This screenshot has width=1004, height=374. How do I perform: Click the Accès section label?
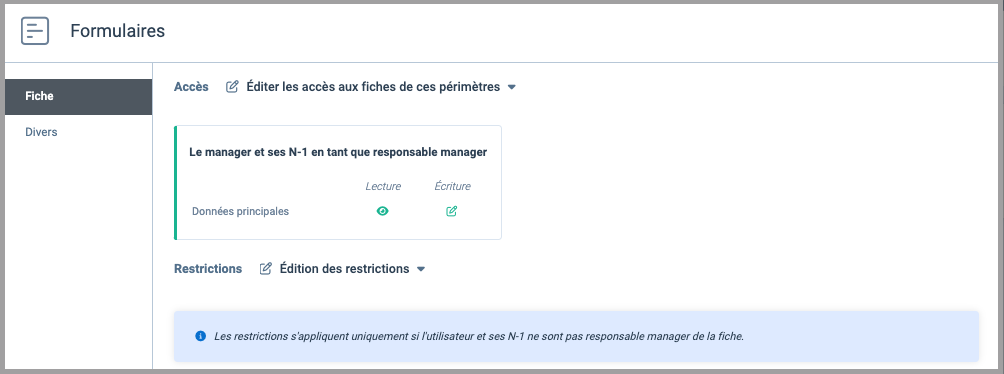click(191, 86)
